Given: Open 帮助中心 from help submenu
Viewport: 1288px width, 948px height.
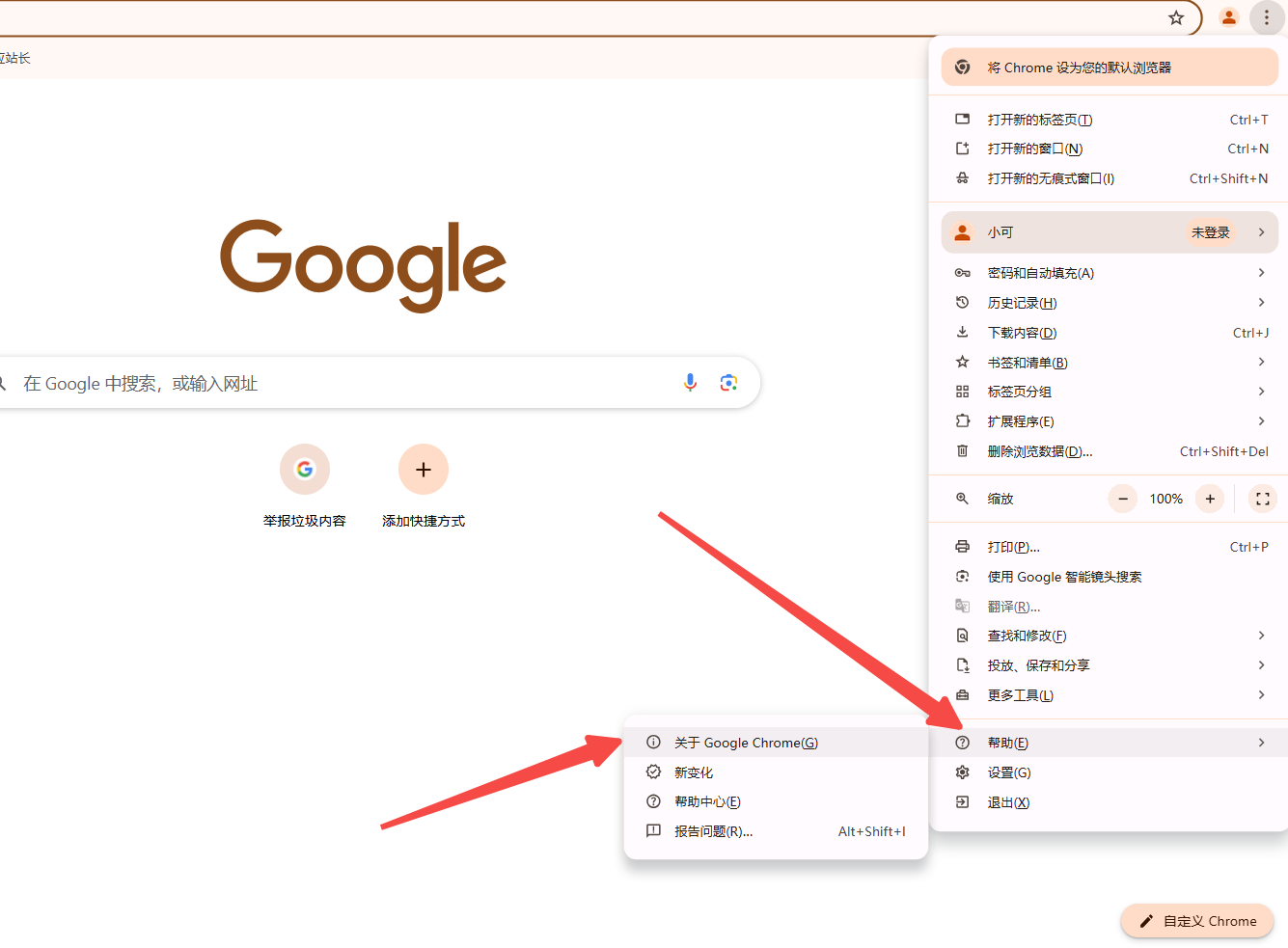Looking at the screenshot, I should pyautogui.click(x=776, y=801).
